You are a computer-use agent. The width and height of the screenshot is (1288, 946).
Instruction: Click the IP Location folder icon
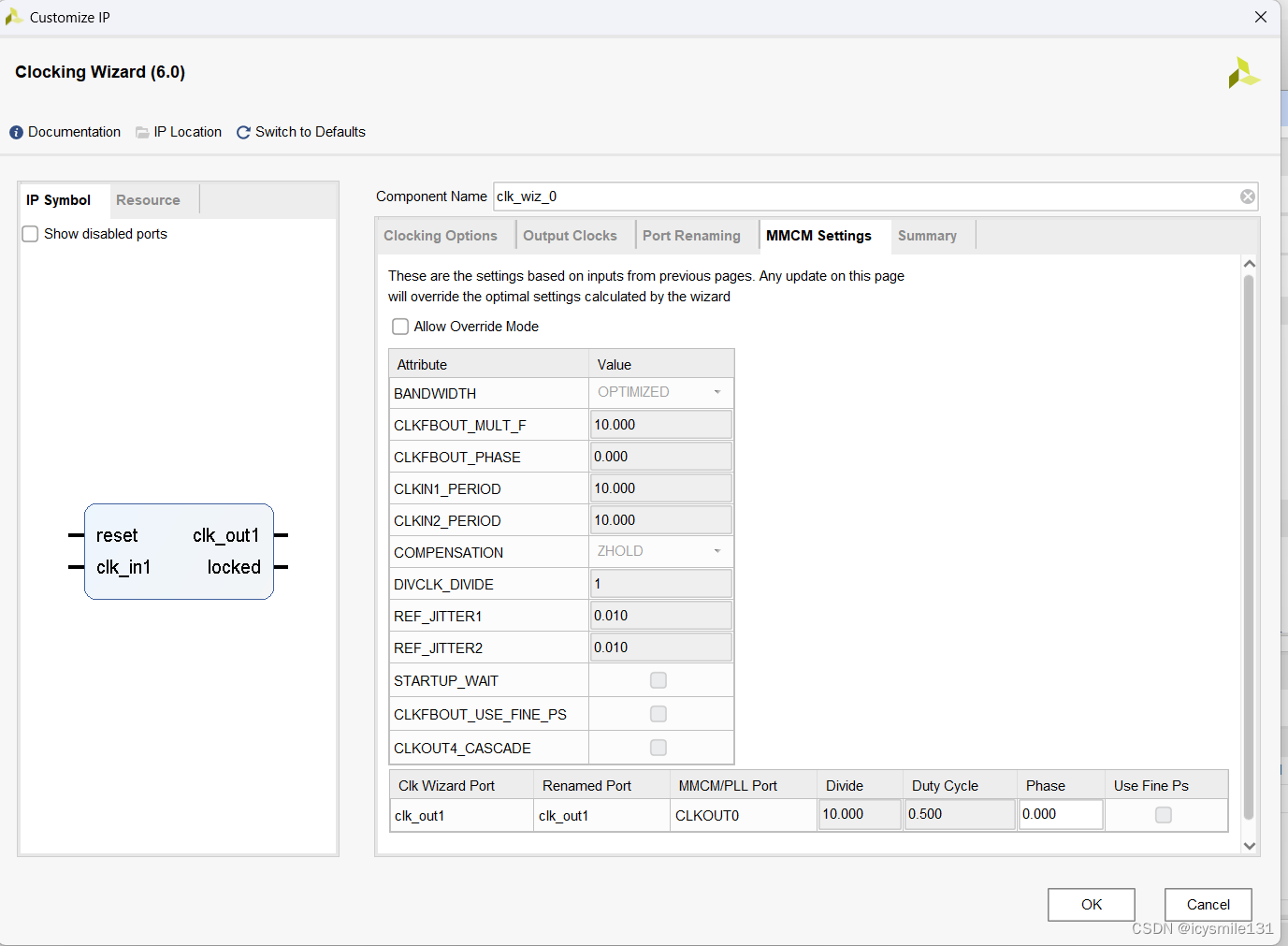tap(142, 133)
